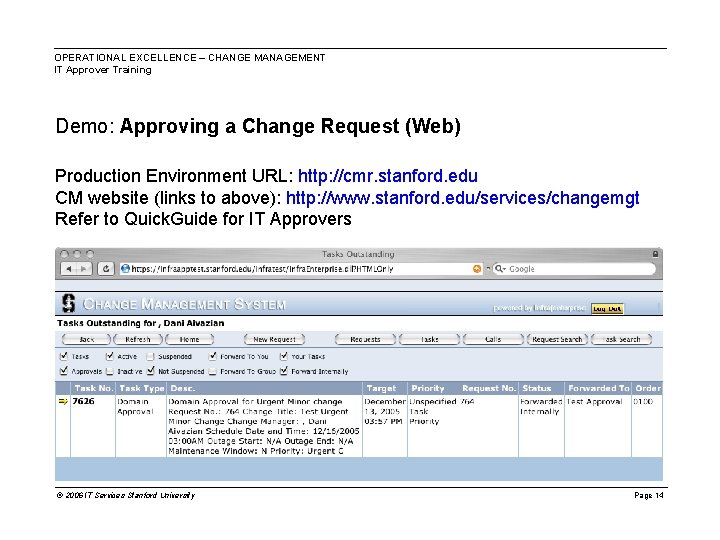Go to Home in the toolbar

point(189,339)
